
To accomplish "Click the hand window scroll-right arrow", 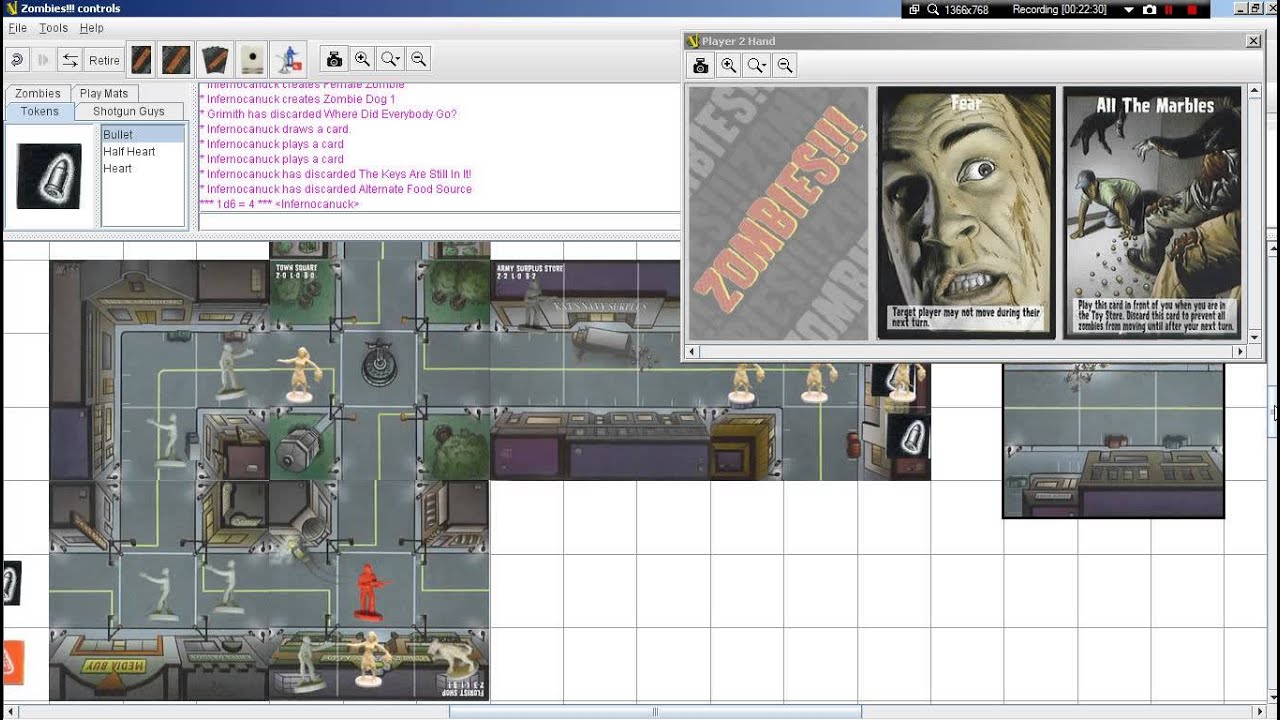I will (x=1241, y=352).
